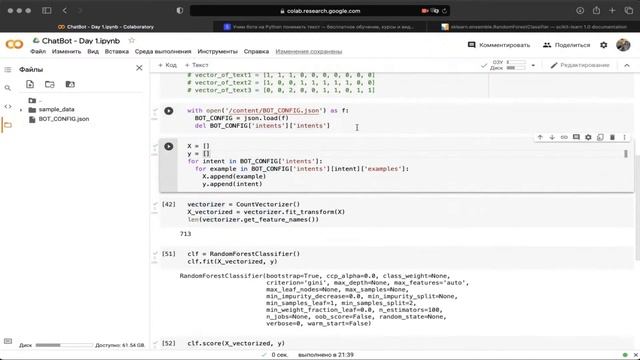Screen dimensions: 640x360
Task: Open the parent directory folder row
Action: (35, 100)
